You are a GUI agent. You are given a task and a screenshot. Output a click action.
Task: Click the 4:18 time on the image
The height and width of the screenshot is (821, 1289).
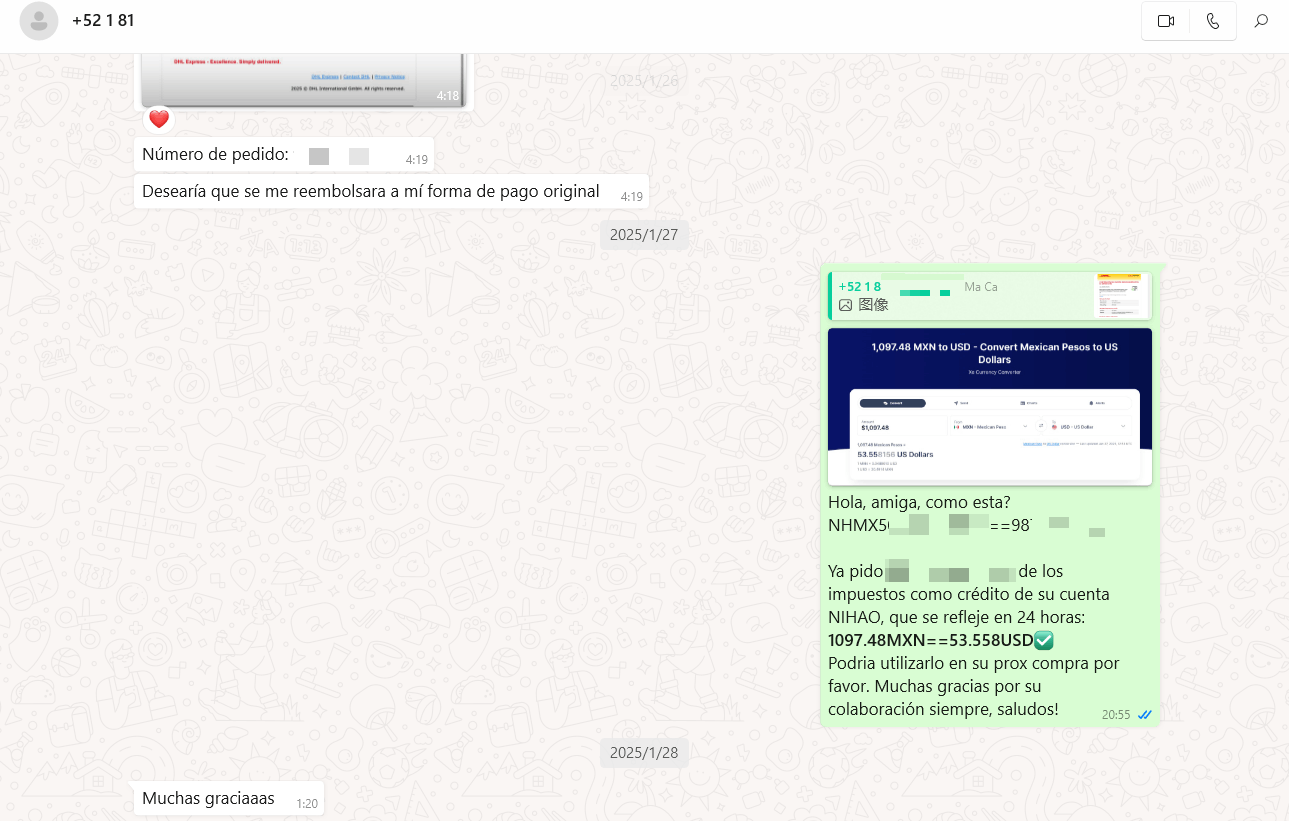(448, 96)
